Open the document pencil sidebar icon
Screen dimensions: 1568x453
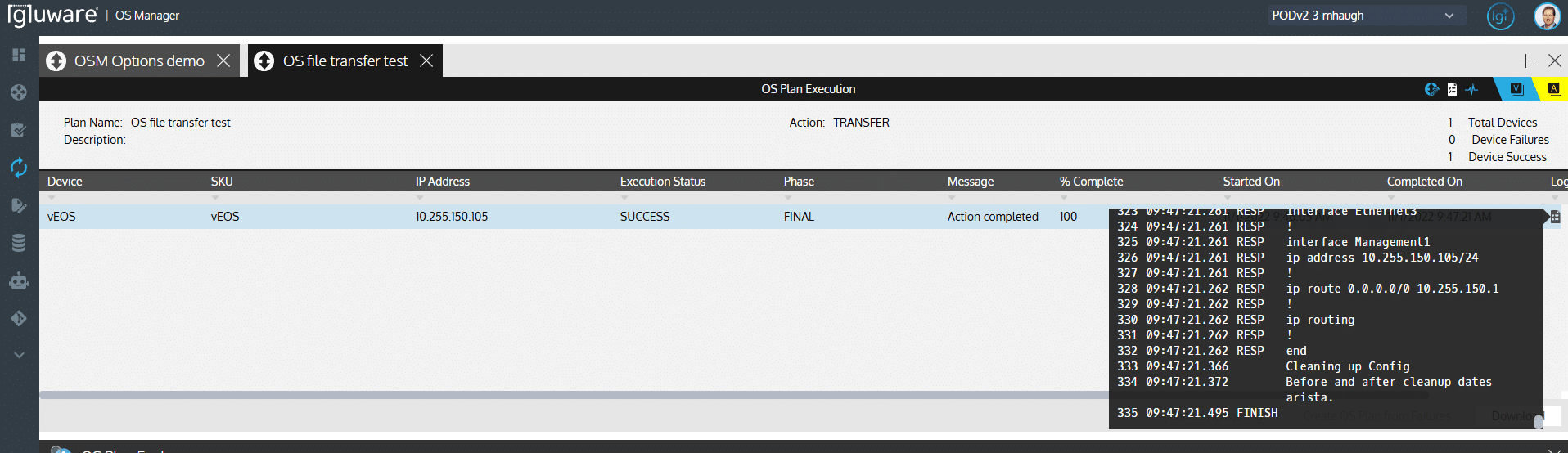tap(19, 205)
